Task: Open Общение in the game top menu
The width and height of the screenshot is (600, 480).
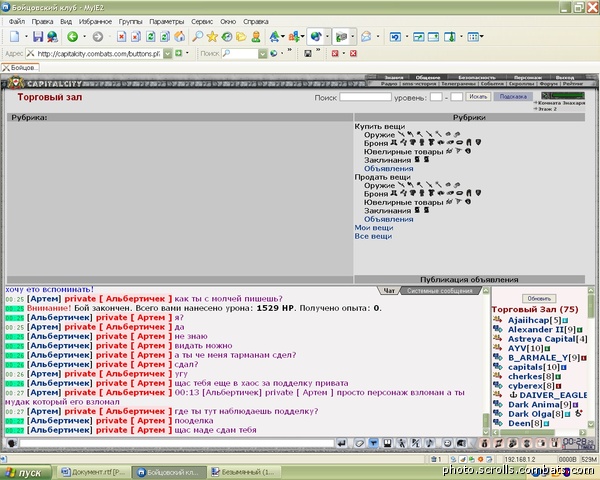Action: [x=428, y=77]
